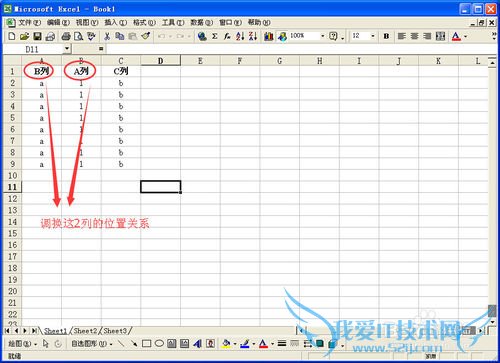Insert WordArt from drawing toolbar
500x363 pixels.
pyautogui.click(x=197, y=343)
